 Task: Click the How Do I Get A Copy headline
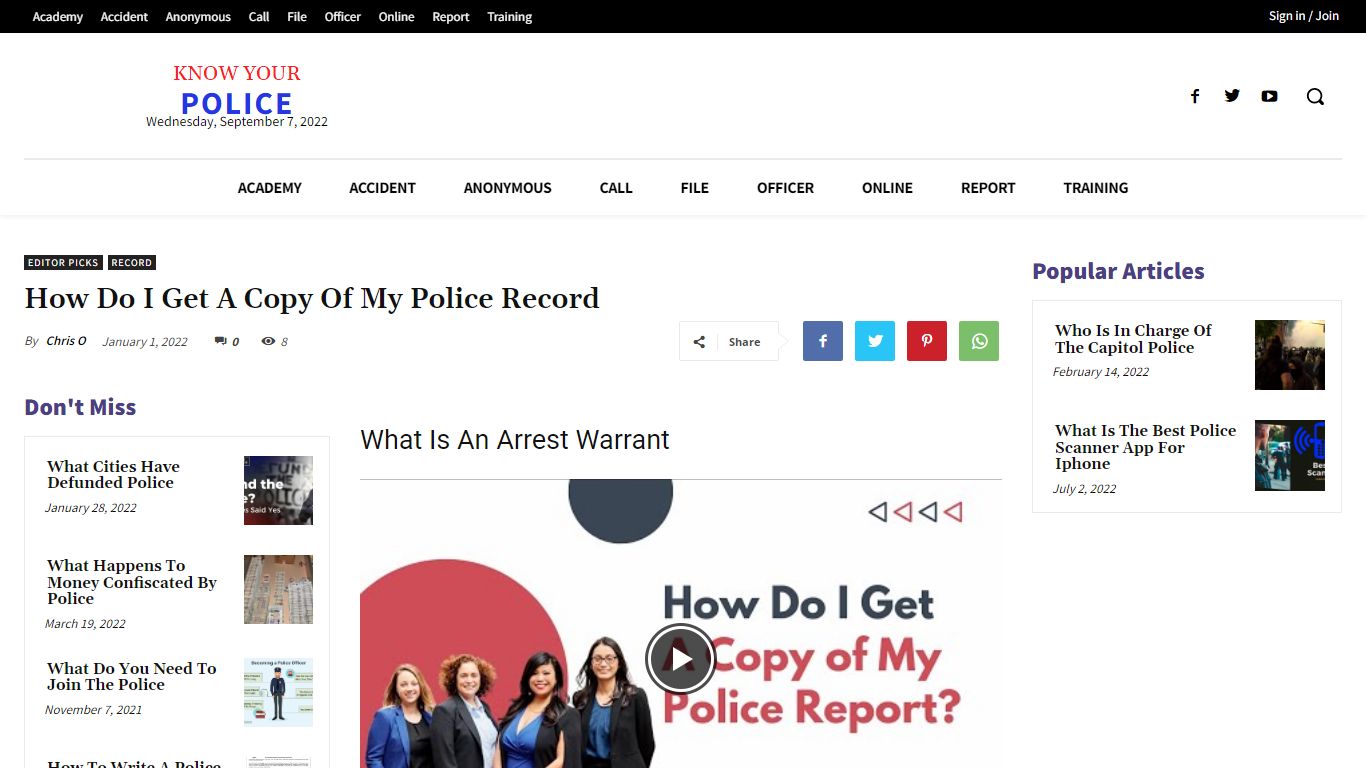pyautogui.click(x=312, y=298)
